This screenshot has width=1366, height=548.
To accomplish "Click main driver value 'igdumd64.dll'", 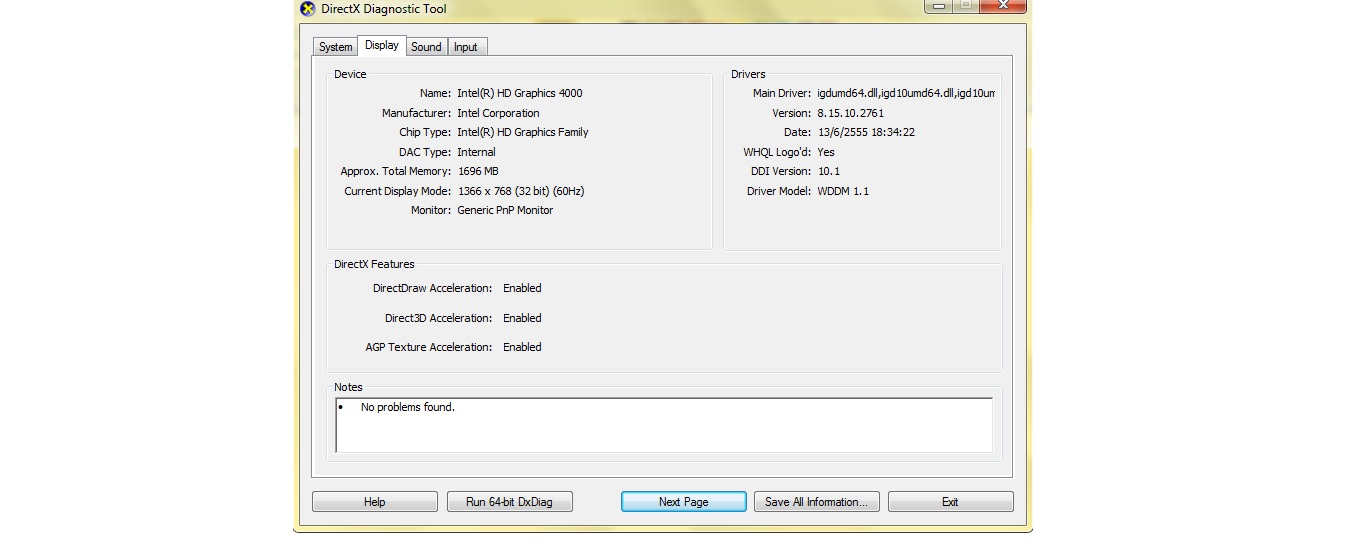I will click(906, 93).
